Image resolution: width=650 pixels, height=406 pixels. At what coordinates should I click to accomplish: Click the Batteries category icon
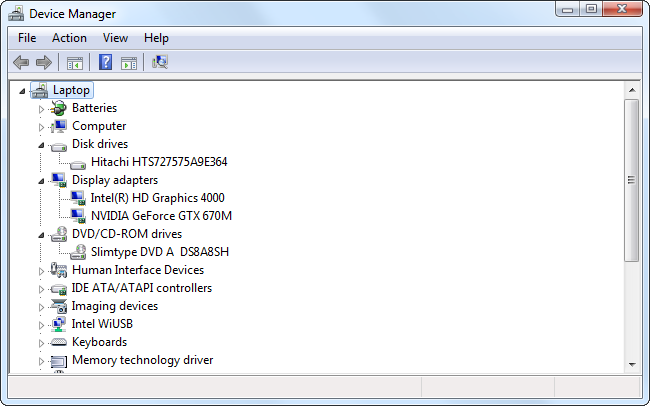[58, 108]
